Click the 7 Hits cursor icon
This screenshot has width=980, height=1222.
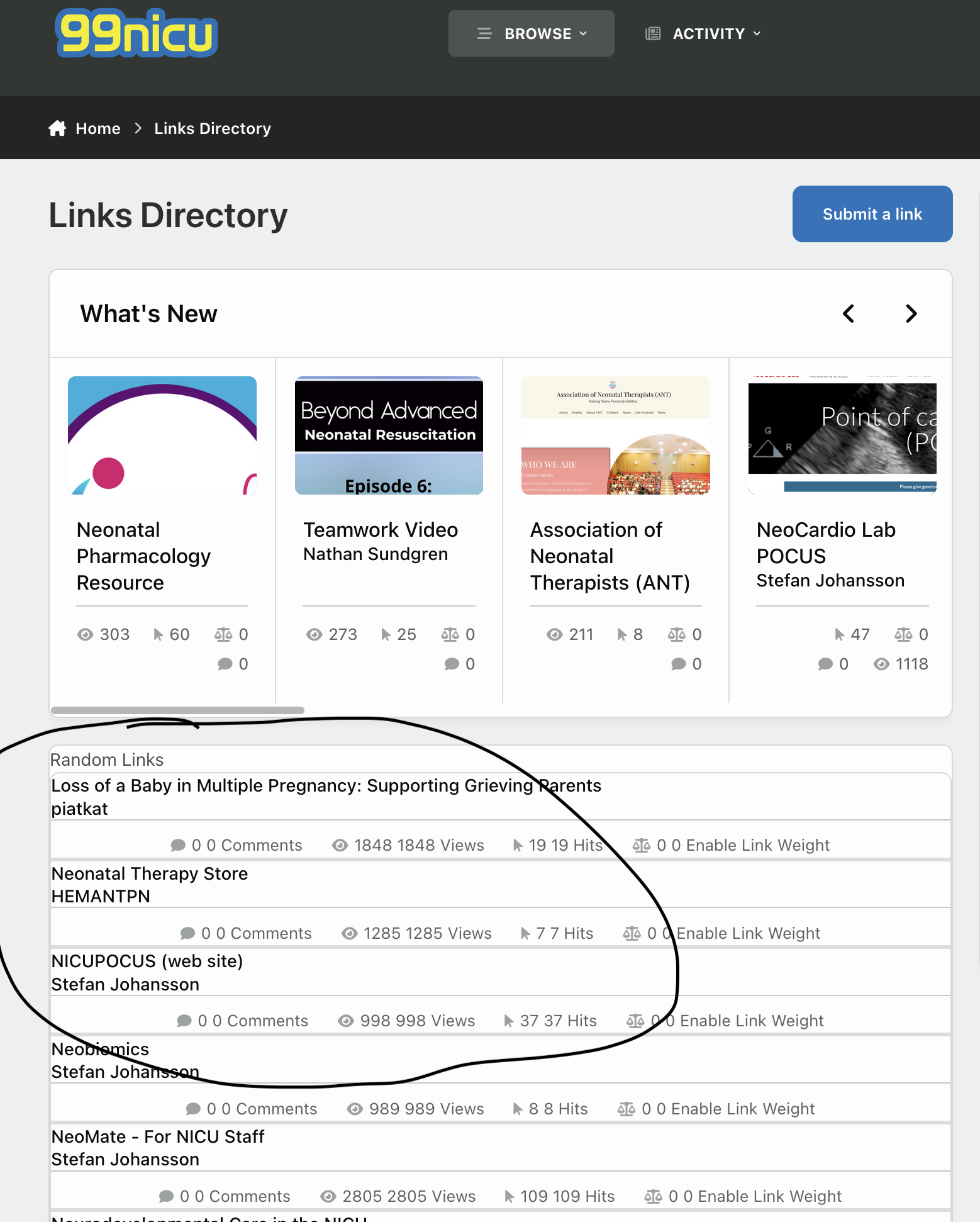[525, 933]
